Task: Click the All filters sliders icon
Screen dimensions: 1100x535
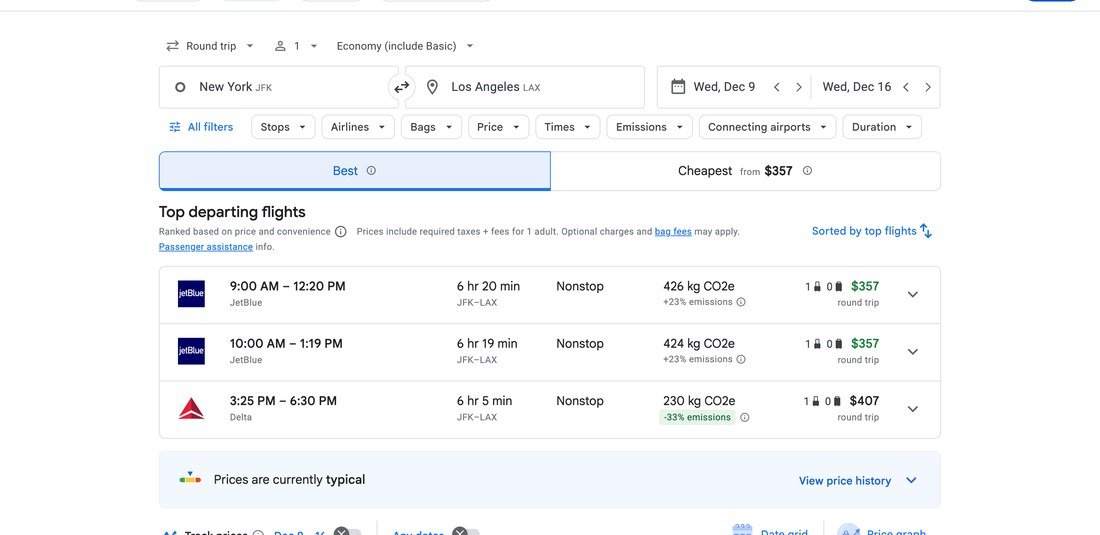Action: (x=175, y=127)
